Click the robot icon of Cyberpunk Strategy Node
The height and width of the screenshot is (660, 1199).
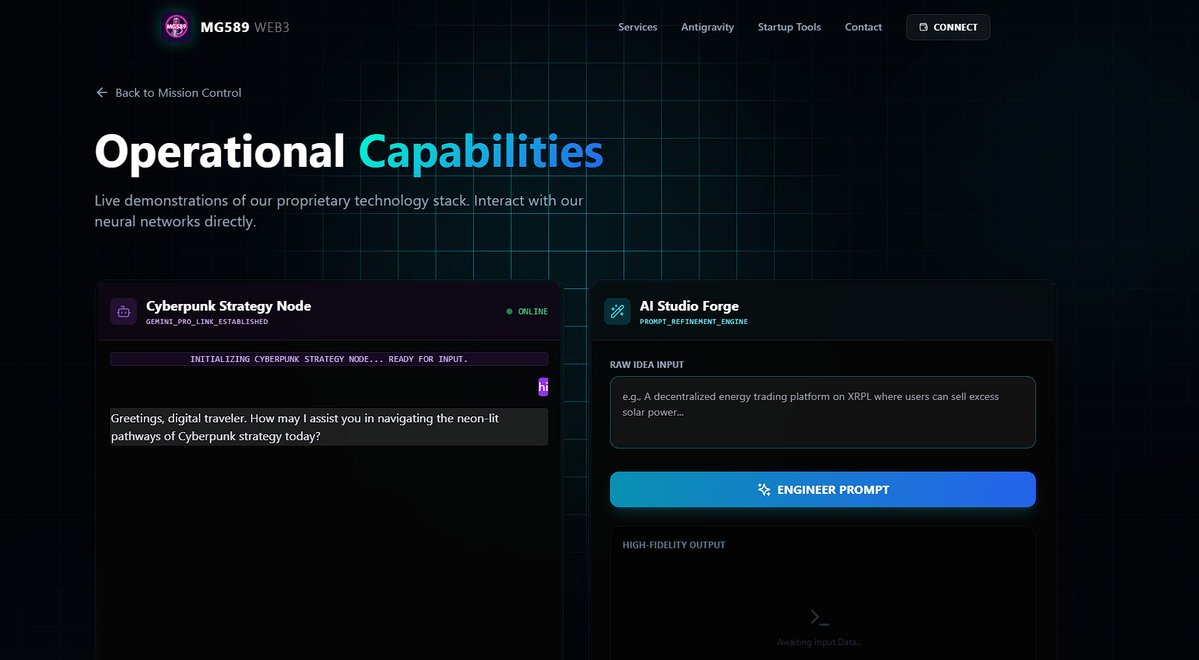point(123,311)
